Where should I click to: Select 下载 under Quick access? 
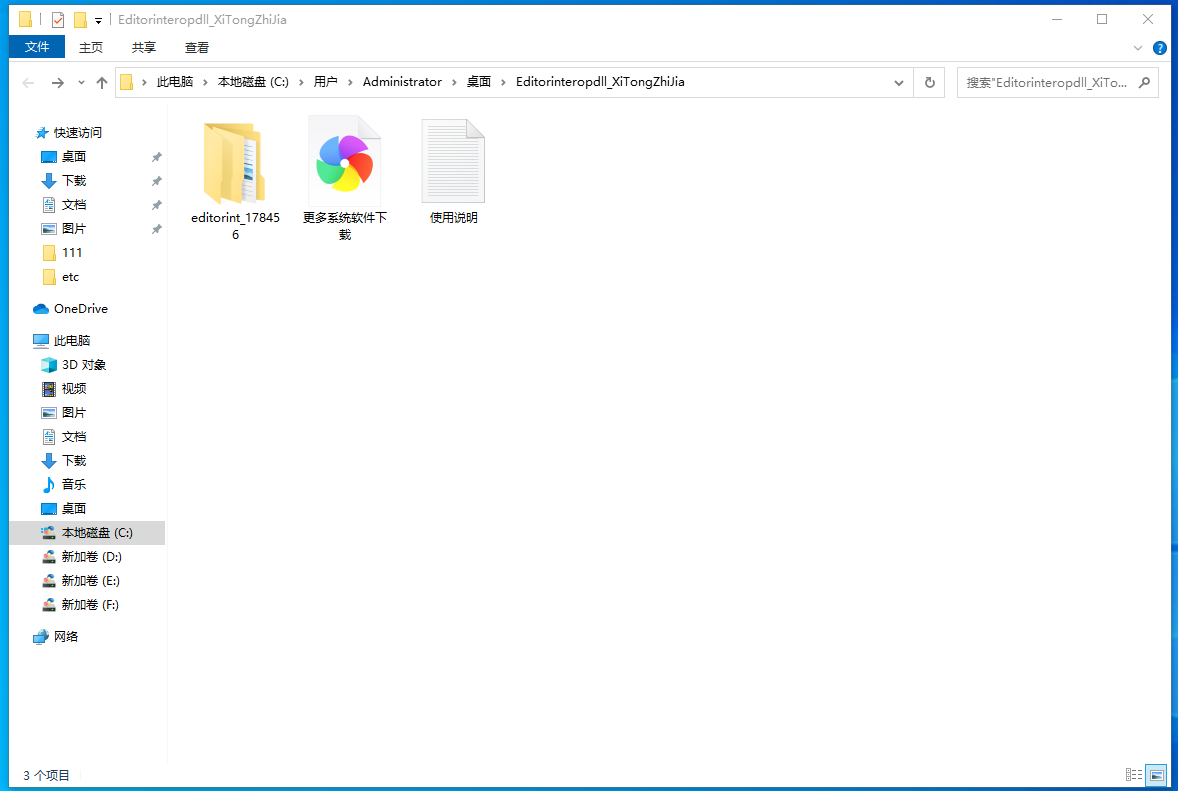tap(74, 180)
